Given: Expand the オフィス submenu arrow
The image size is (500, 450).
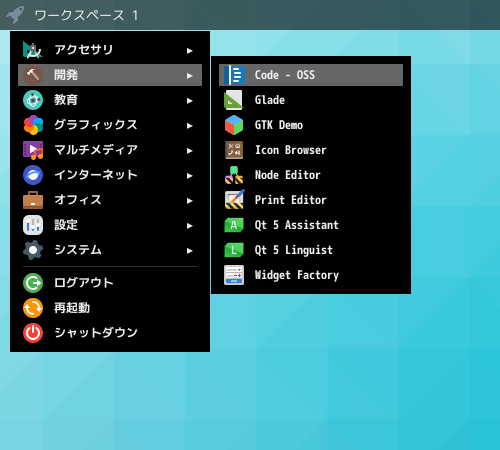Looking at the screenshot, I should click(190, 201).
